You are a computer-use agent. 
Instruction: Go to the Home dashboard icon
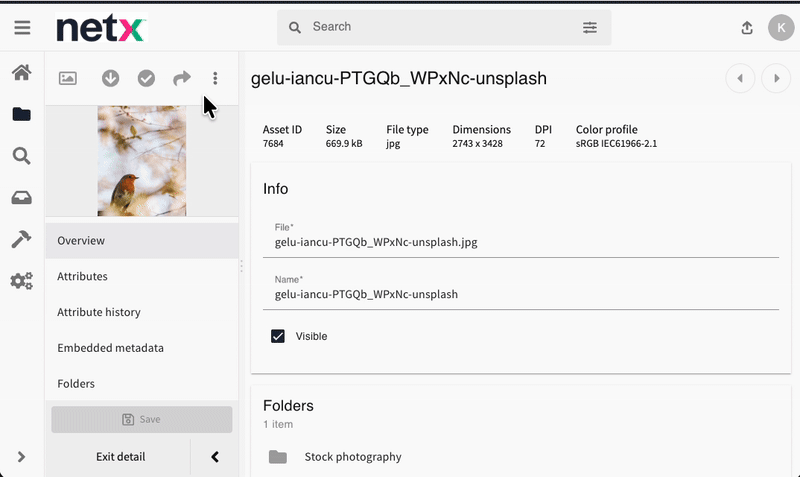[21, 73]
